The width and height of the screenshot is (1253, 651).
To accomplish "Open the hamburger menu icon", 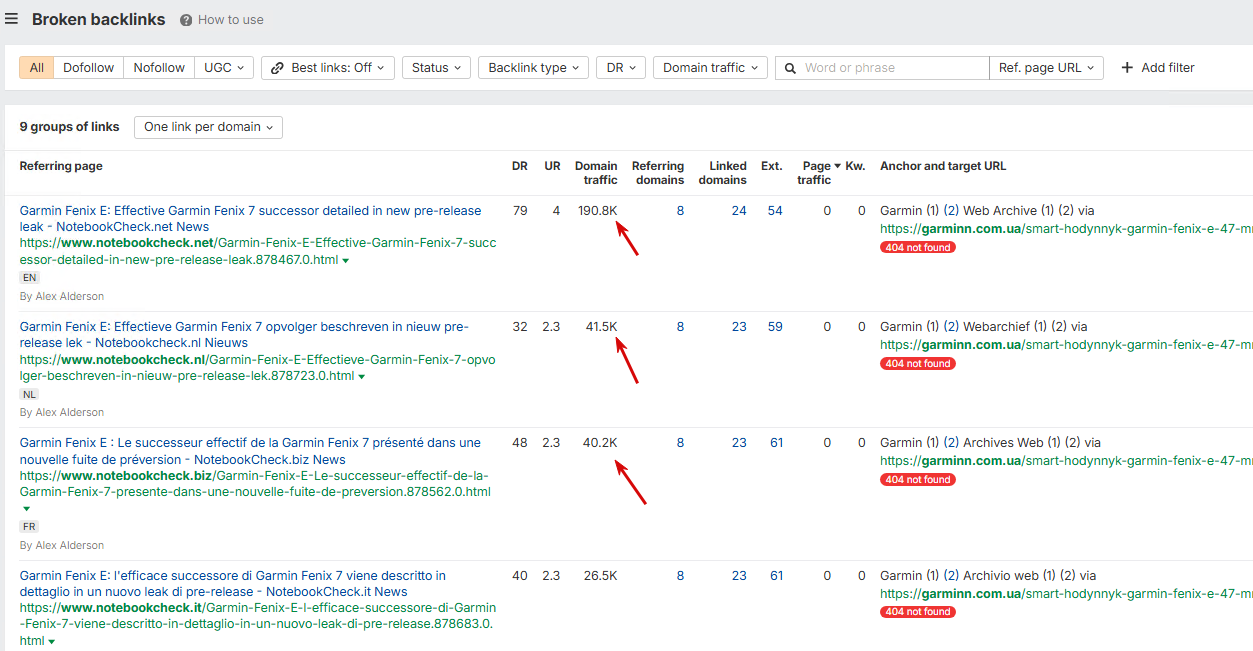I will [11, 19].
